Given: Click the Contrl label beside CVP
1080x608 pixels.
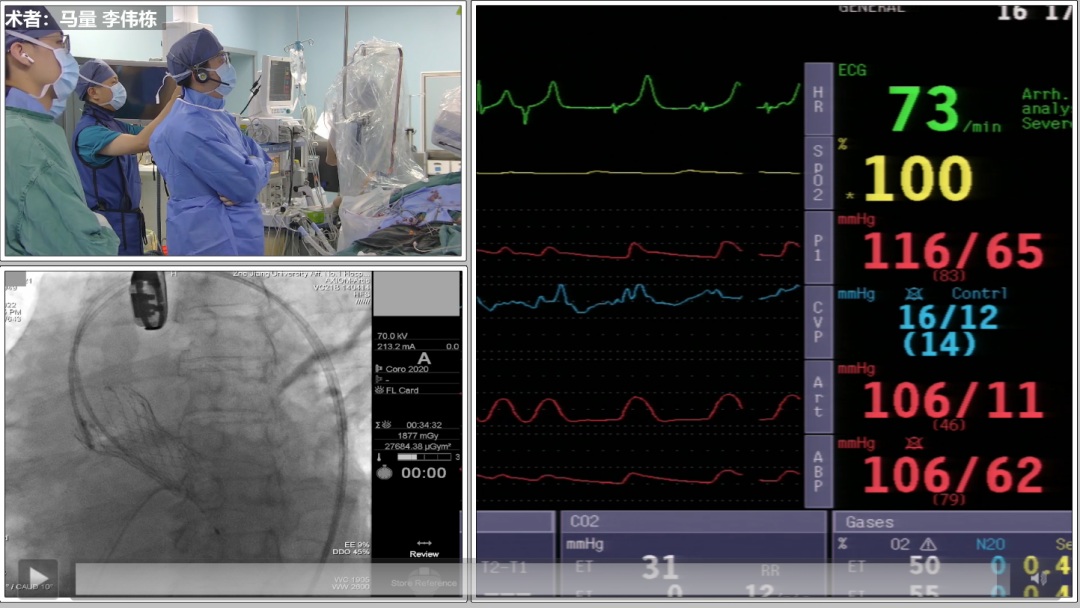Looking at the screenshot, I should [x=979, y=293].
